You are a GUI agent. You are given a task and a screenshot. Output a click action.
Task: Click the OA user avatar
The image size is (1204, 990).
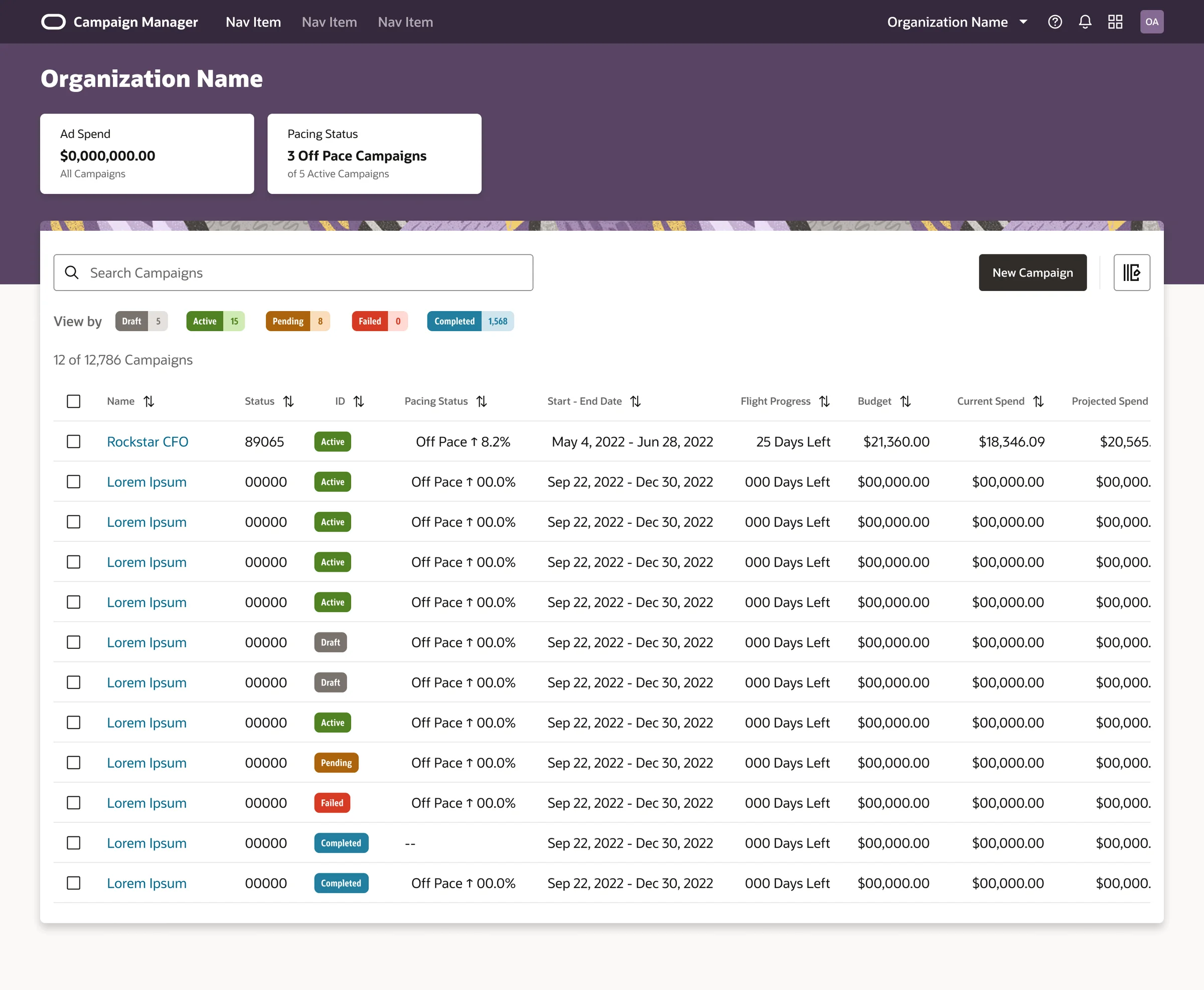[x=1151, y=22]
